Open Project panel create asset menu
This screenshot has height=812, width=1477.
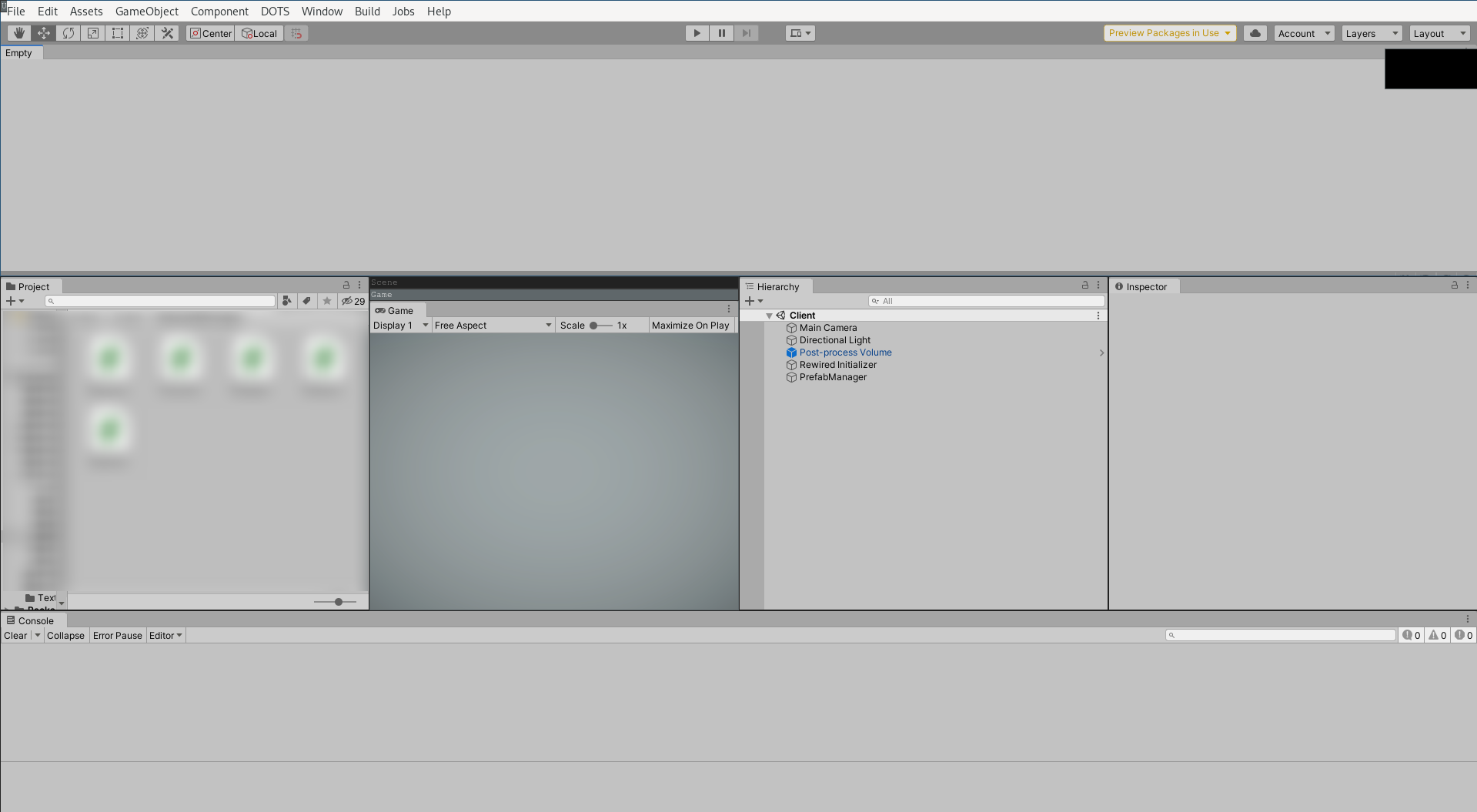click(15, 301)
